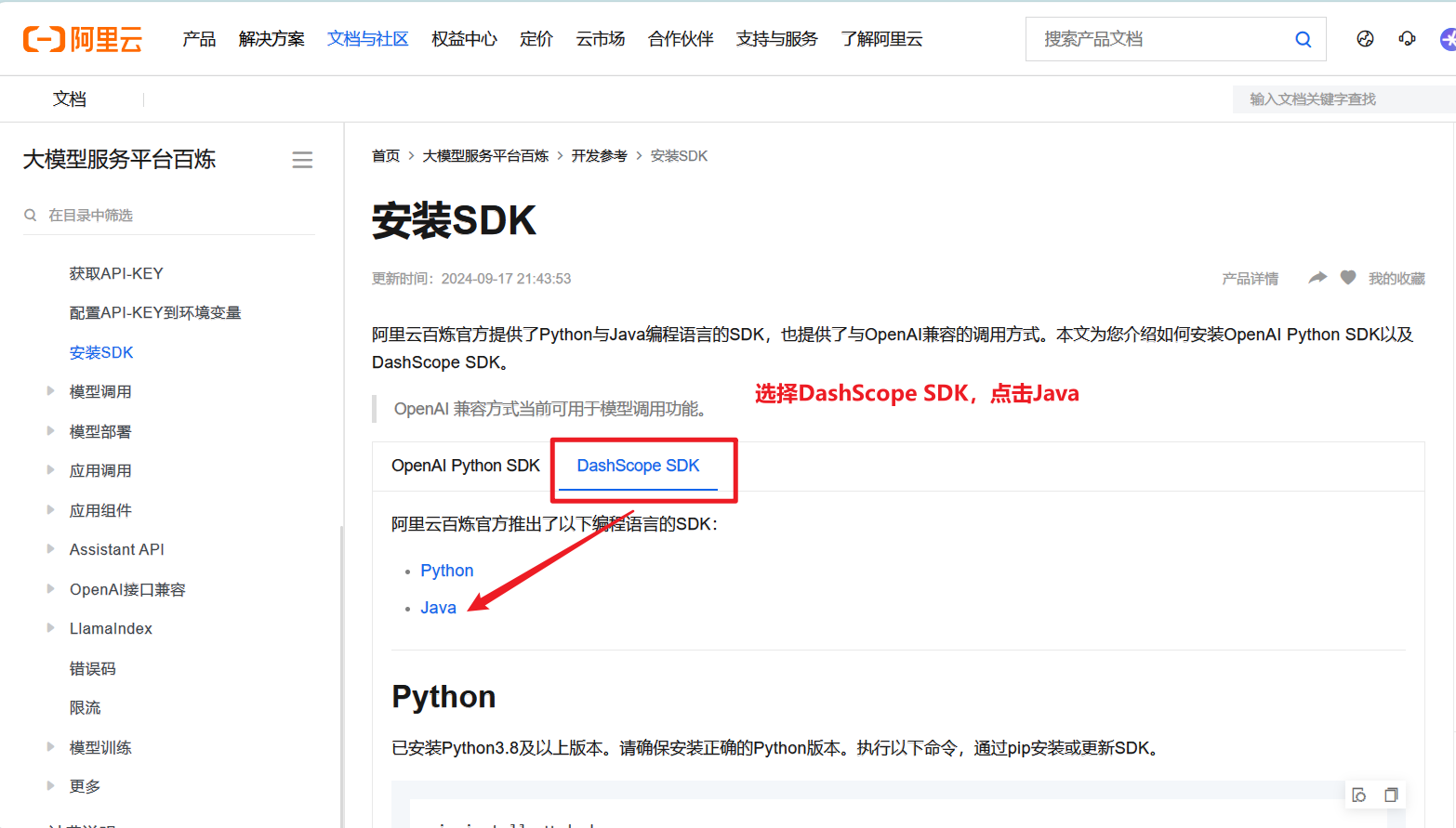1456x828 pixels.
Task: Open 获取API-KEY in the sidebar
Action: (x=116, y=273)
